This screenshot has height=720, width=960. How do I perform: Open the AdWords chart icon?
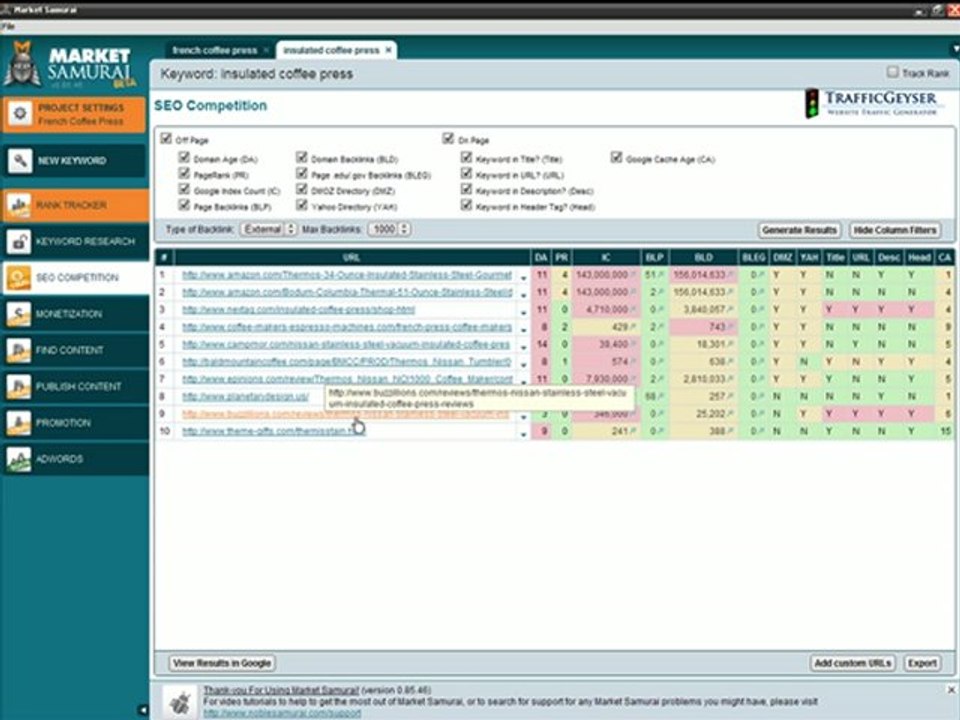tap(19, 459)
